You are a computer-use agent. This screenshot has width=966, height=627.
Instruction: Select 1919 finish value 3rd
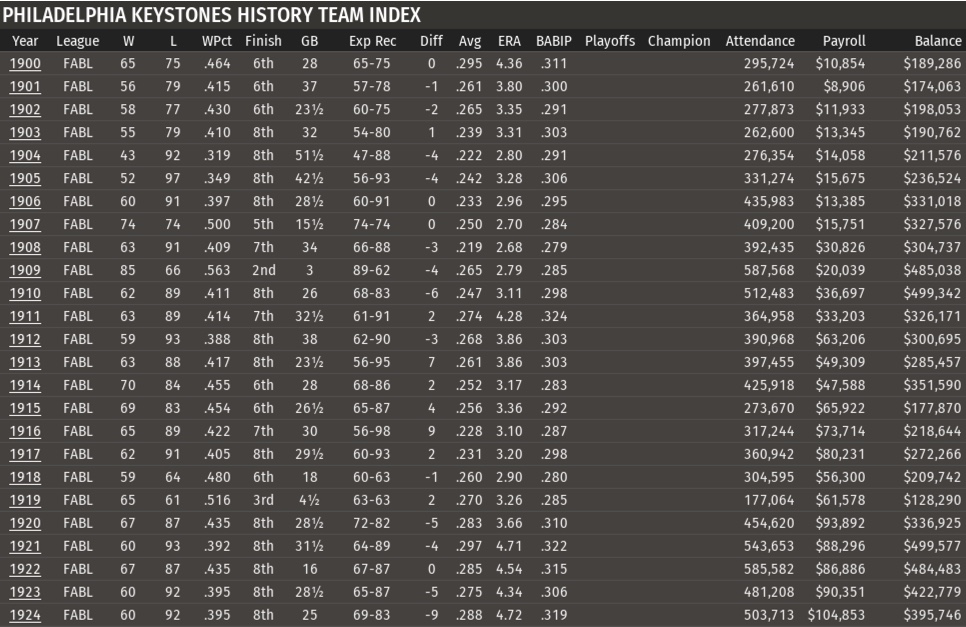[263, 500]
